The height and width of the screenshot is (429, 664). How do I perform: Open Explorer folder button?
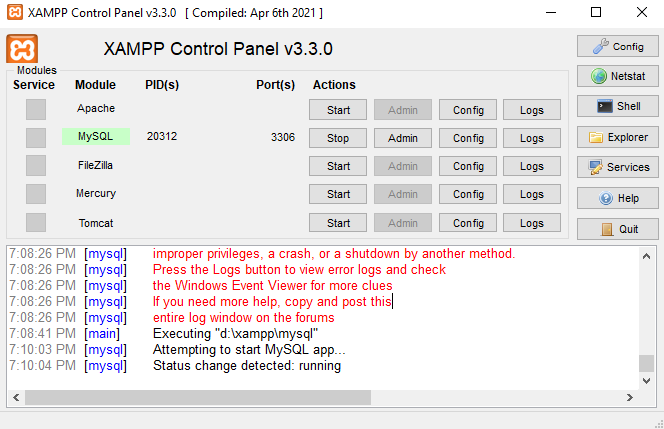[x=617, y=137]
